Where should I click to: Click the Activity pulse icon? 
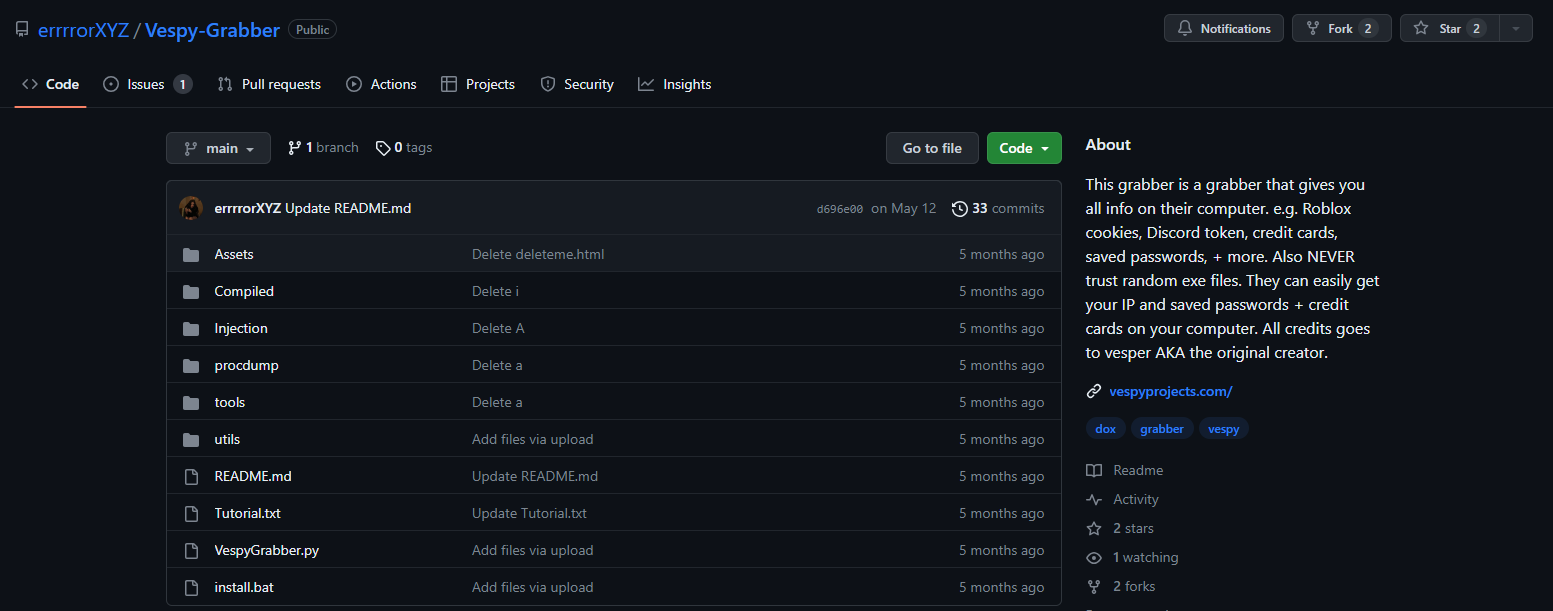1094,499
